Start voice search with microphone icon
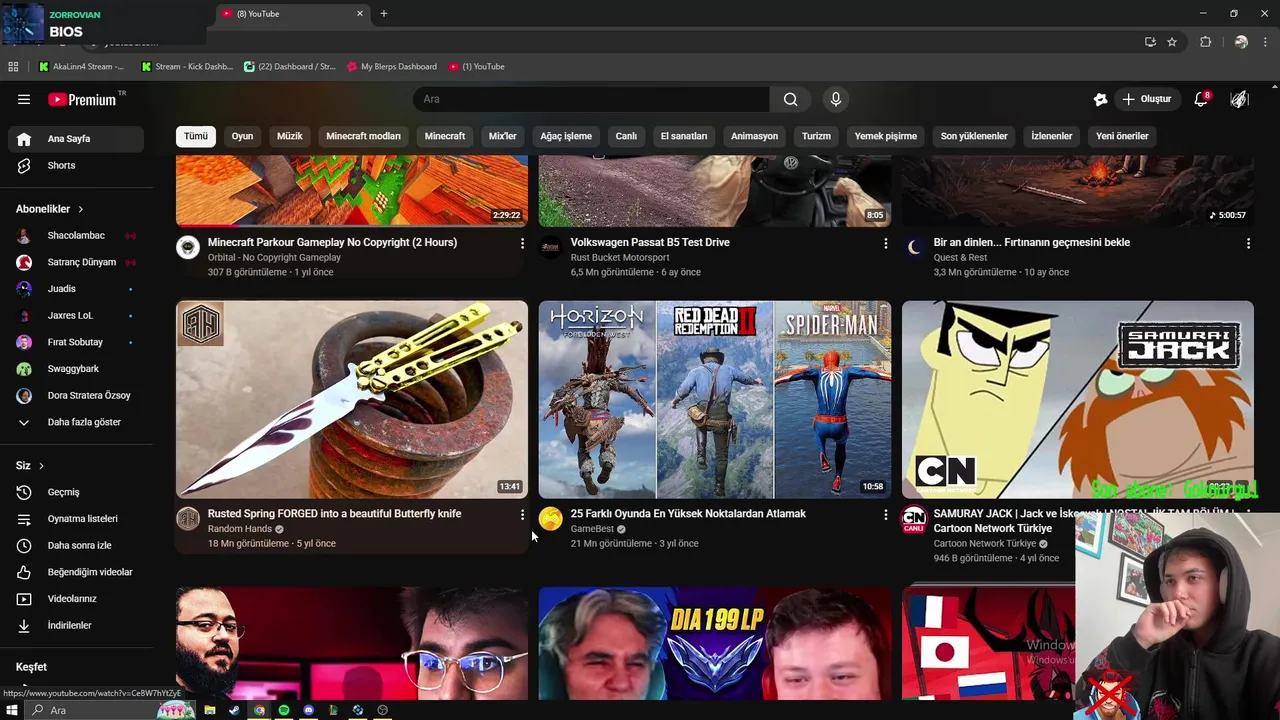This screenshot has width=1280, height=720. point(836,99)
